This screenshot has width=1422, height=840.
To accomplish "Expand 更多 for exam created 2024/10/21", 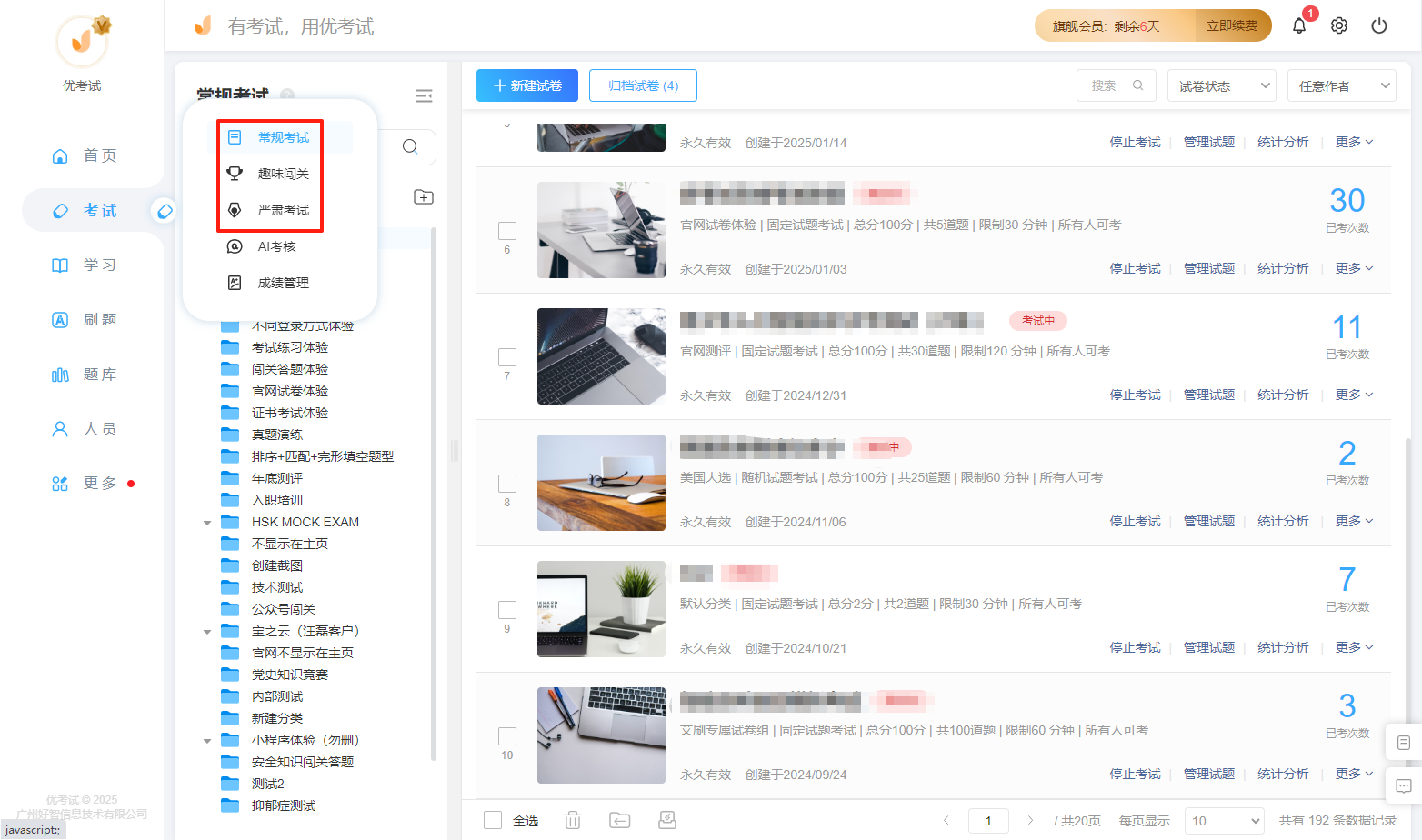I will point(1354,647).
